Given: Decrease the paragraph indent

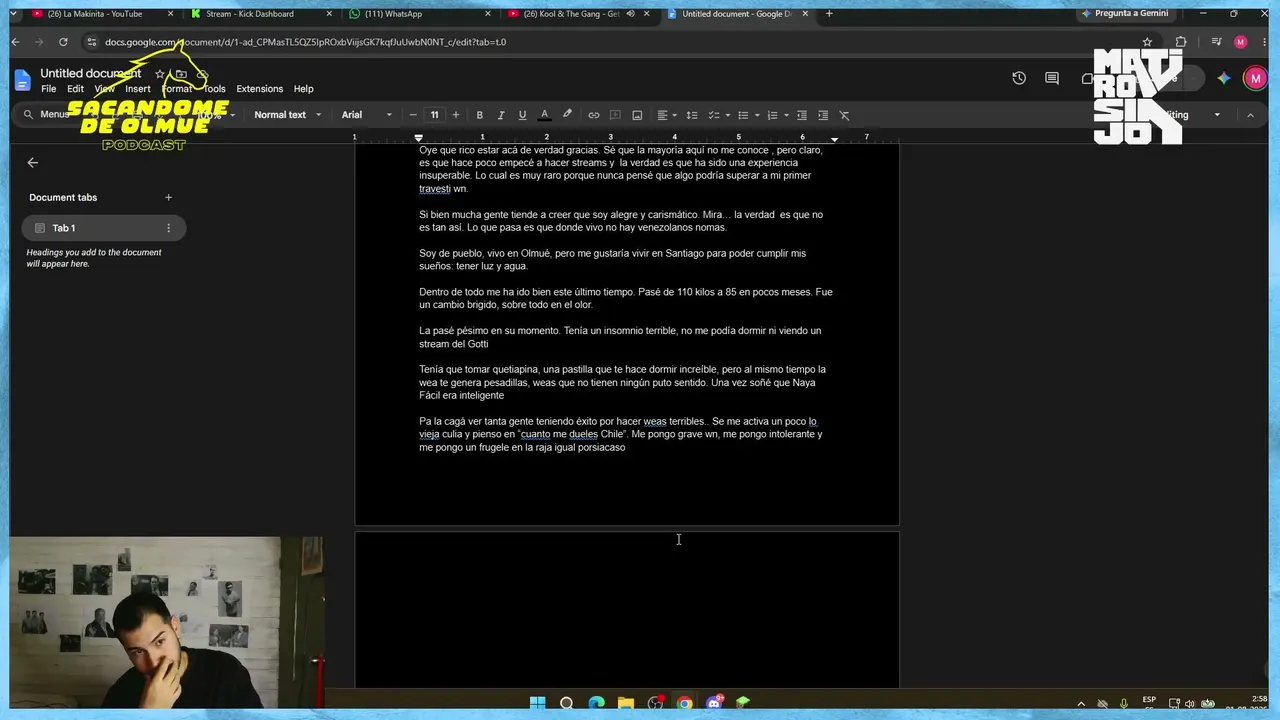Looking at the screenshot, I should click(801, 115).
